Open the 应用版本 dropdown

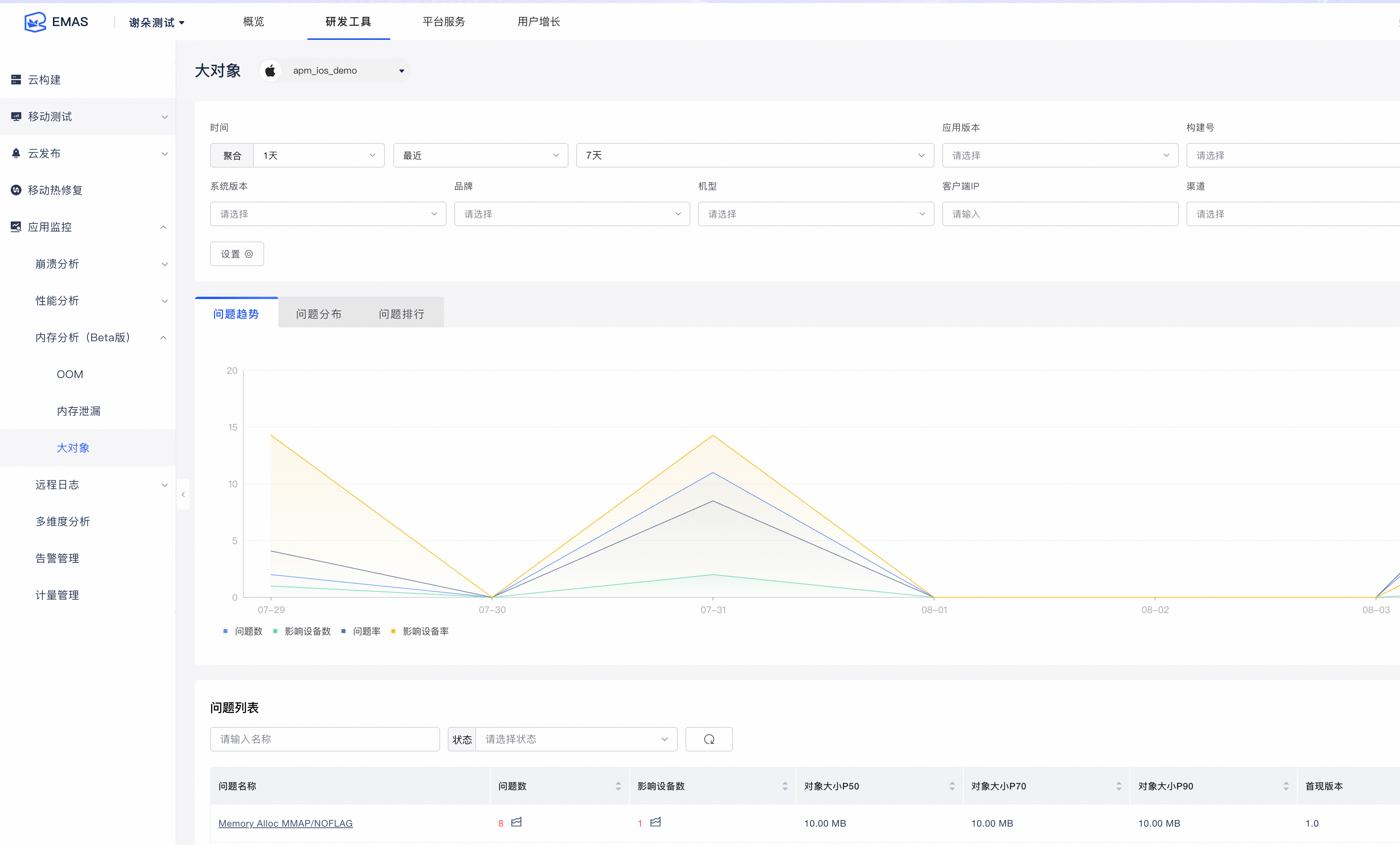[x=1060, y=155]
